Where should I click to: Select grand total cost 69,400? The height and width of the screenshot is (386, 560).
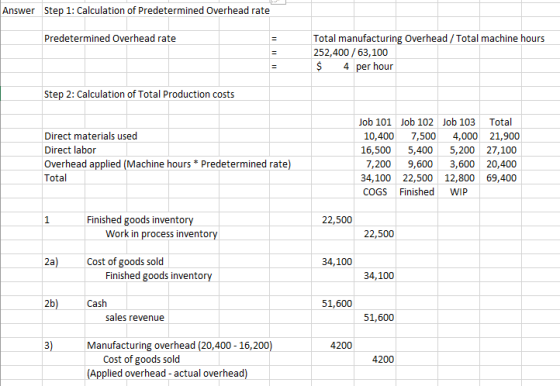tap(501, 178)
